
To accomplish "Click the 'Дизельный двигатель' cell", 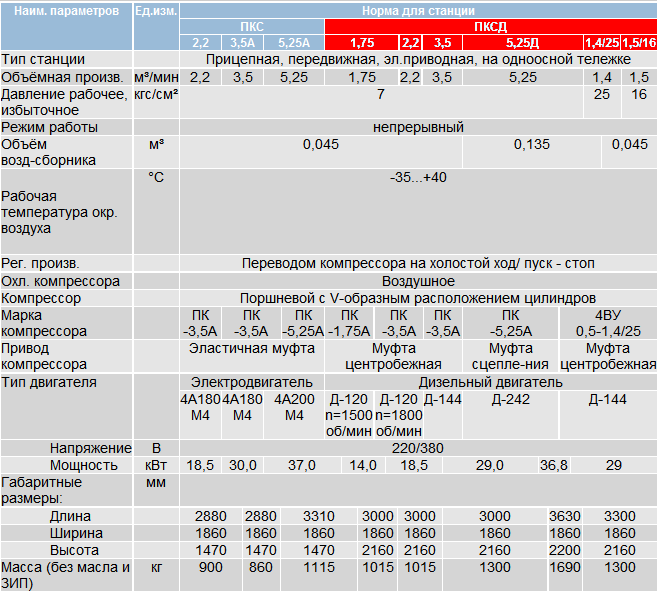I will tap(491, 382).
